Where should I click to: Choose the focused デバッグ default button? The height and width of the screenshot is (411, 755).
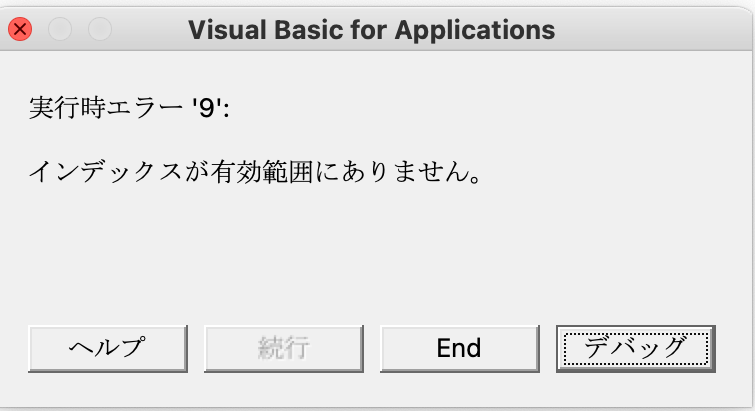635,348
